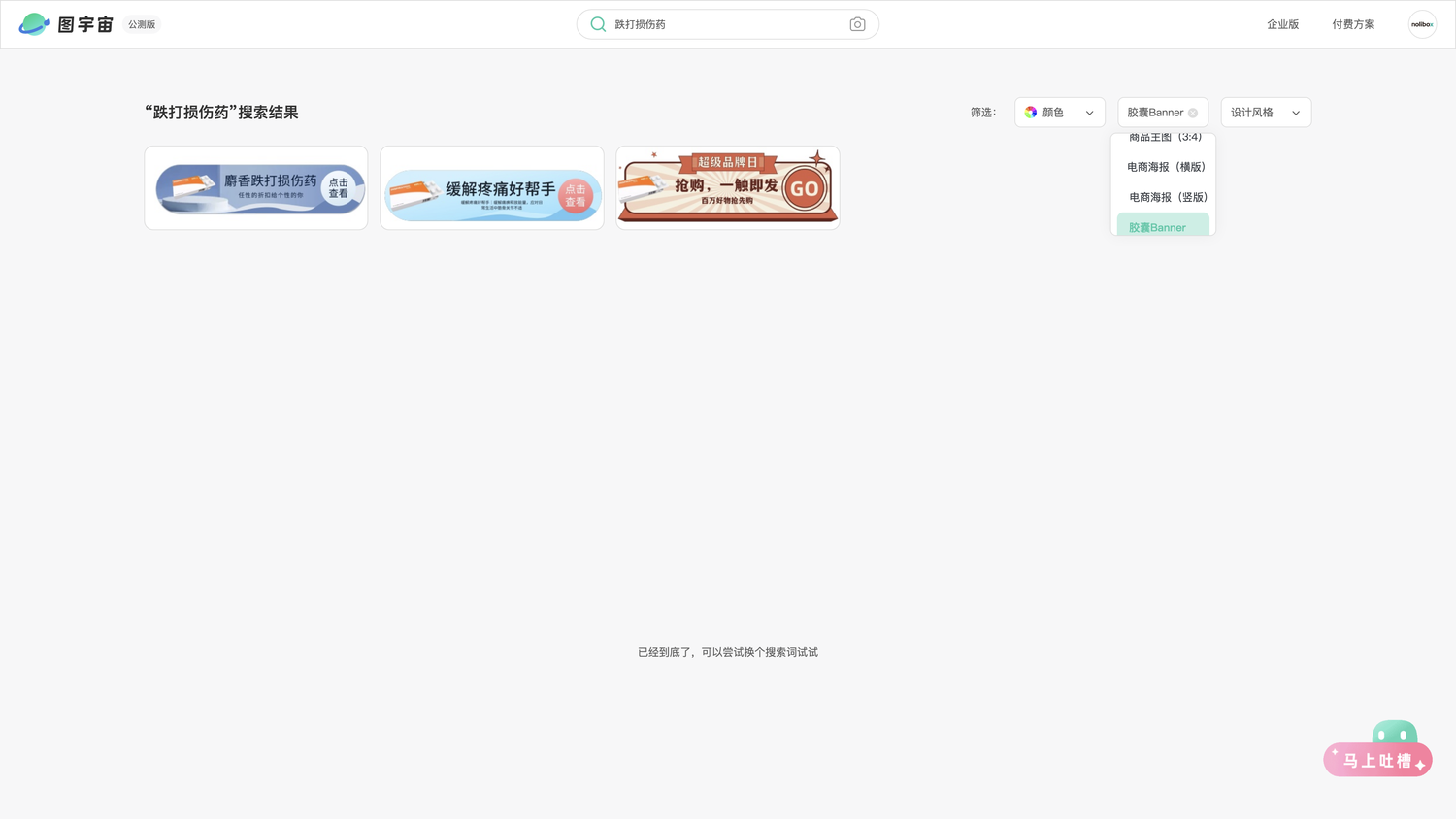Click the color wheel icon in the 颜色 filter
The image size is (1456, 819).
[1031, 113]
